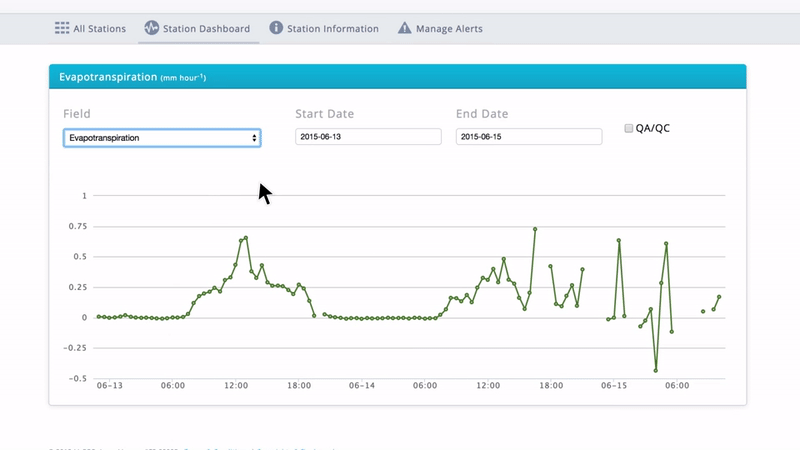Click the grid icon beside All Stations
Image resolution: width=800 pixels, height=450 pixels.
[62, 28]
